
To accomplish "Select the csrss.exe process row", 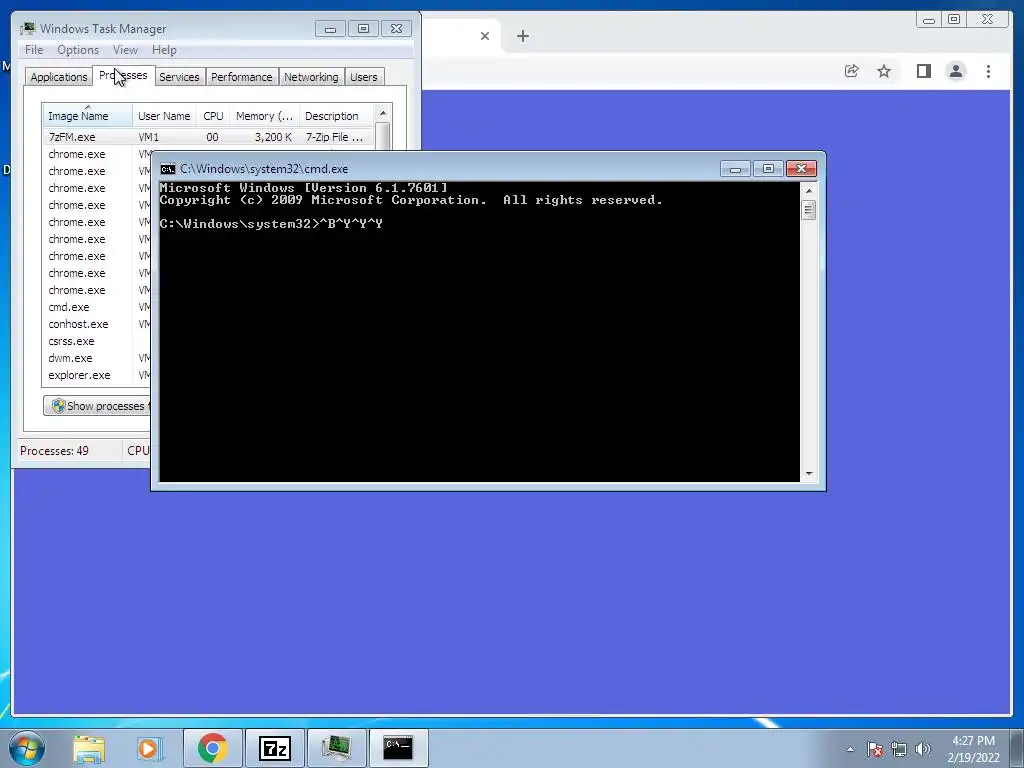I will click(97, 341).
